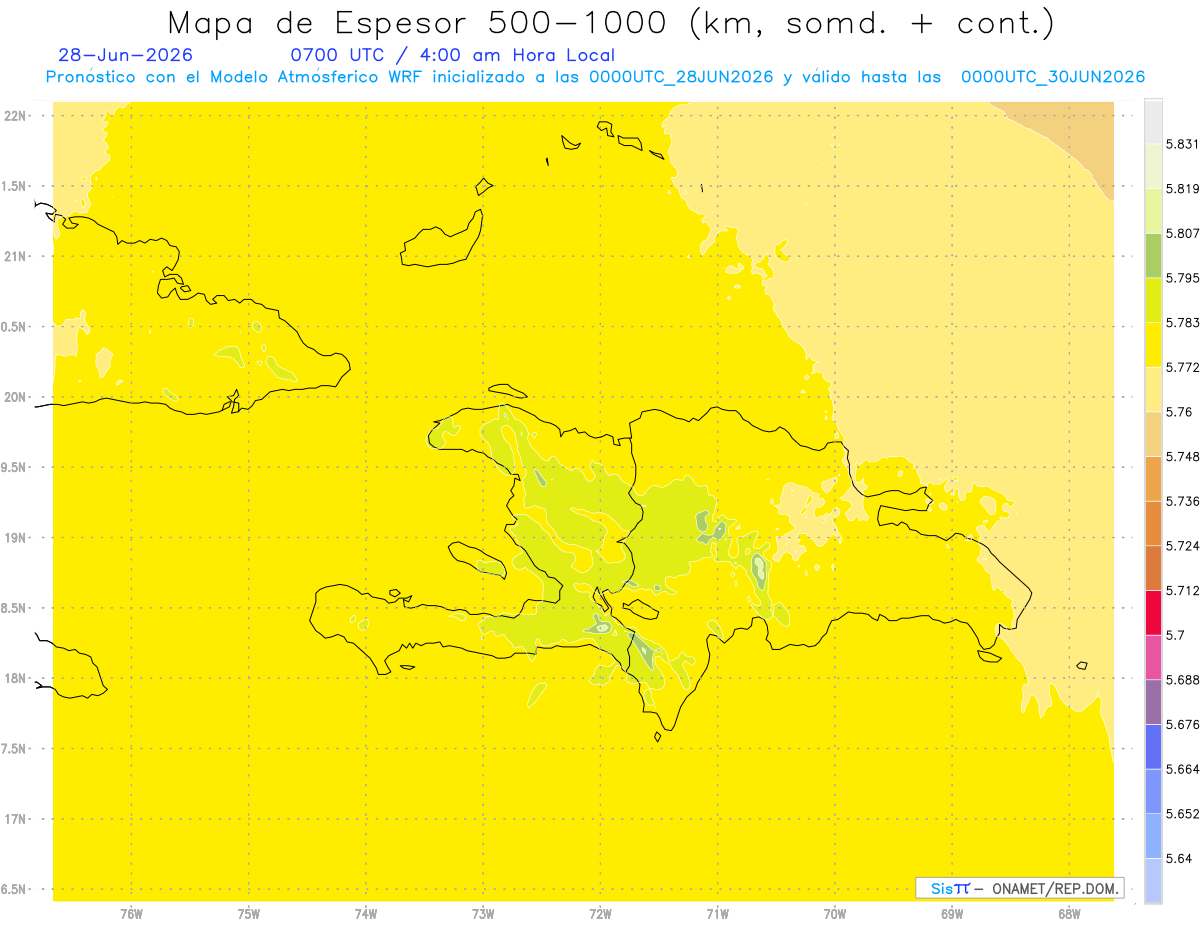
Task: Click the color bar value 5.795
Action: (x=1183, y=278)
